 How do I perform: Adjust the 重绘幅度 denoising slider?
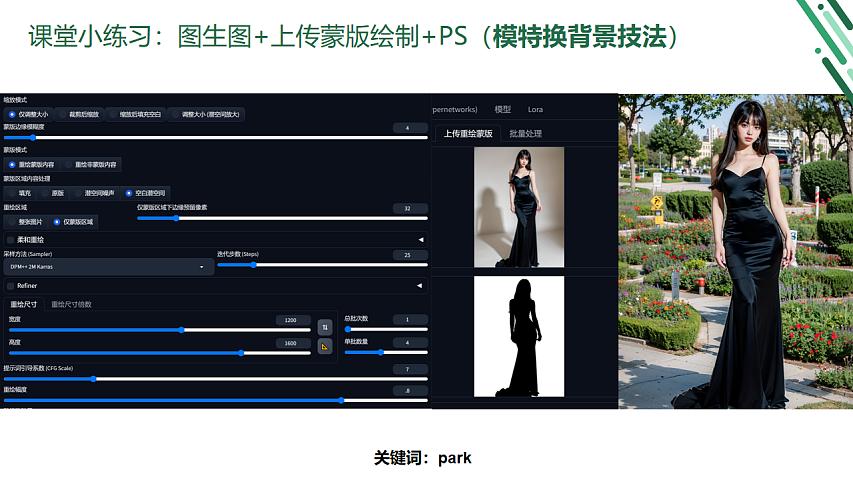point(215,401)
